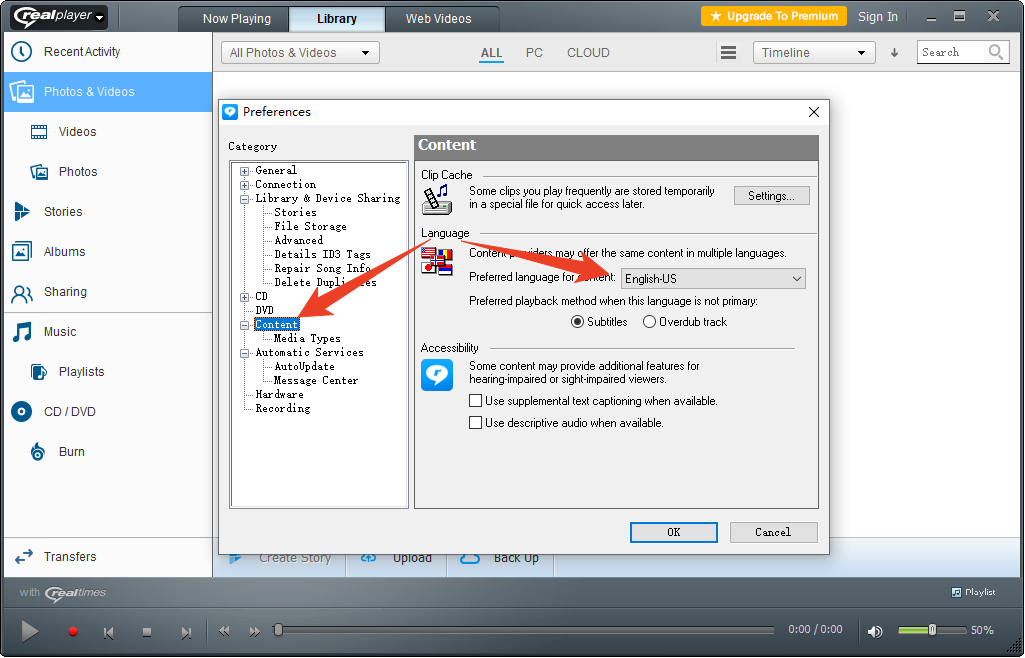Open Burn from the sidebar

(x=71, y=452)
